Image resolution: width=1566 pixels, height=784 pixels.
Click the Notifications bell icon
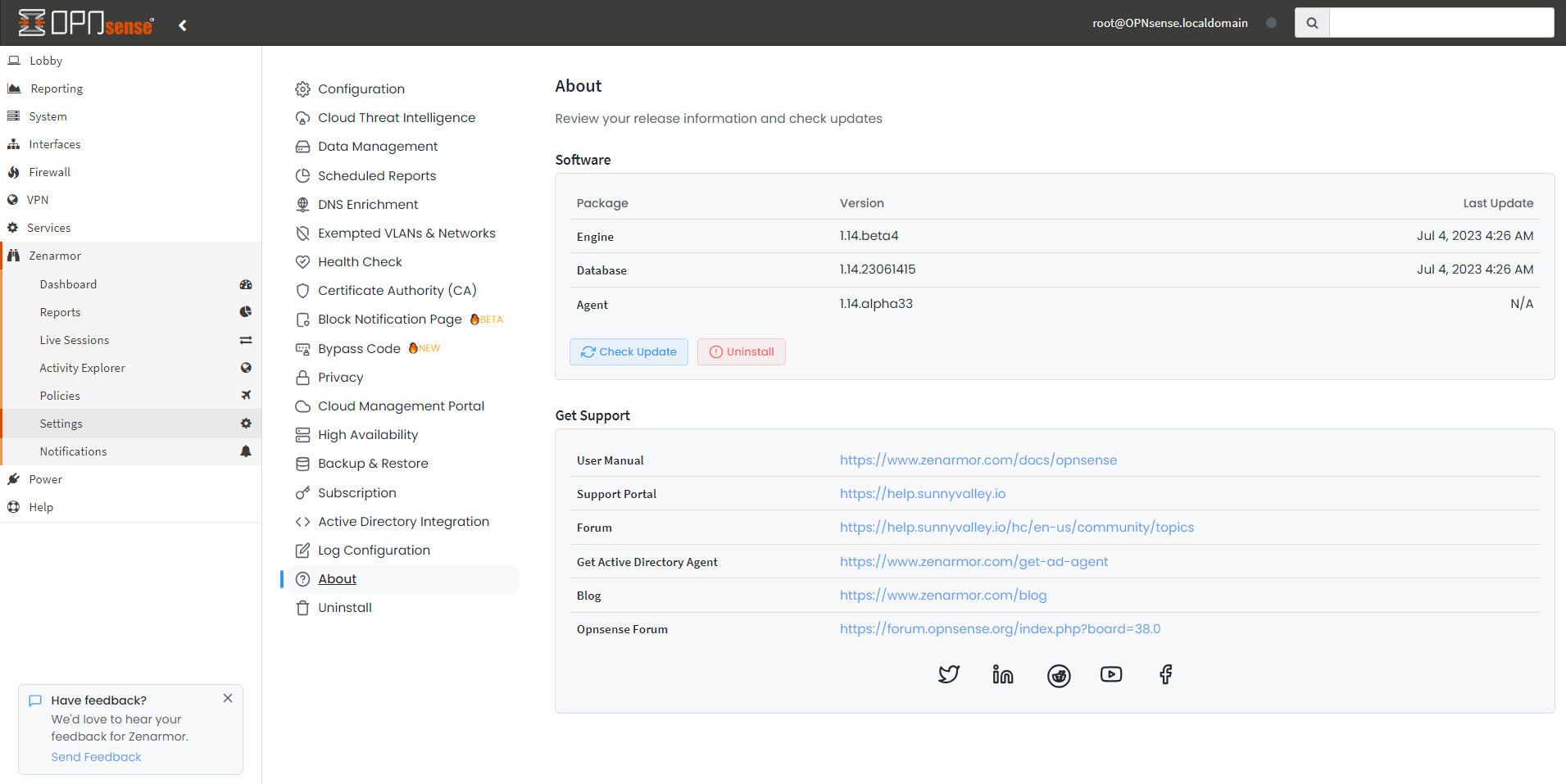click(x=246, y=451)
